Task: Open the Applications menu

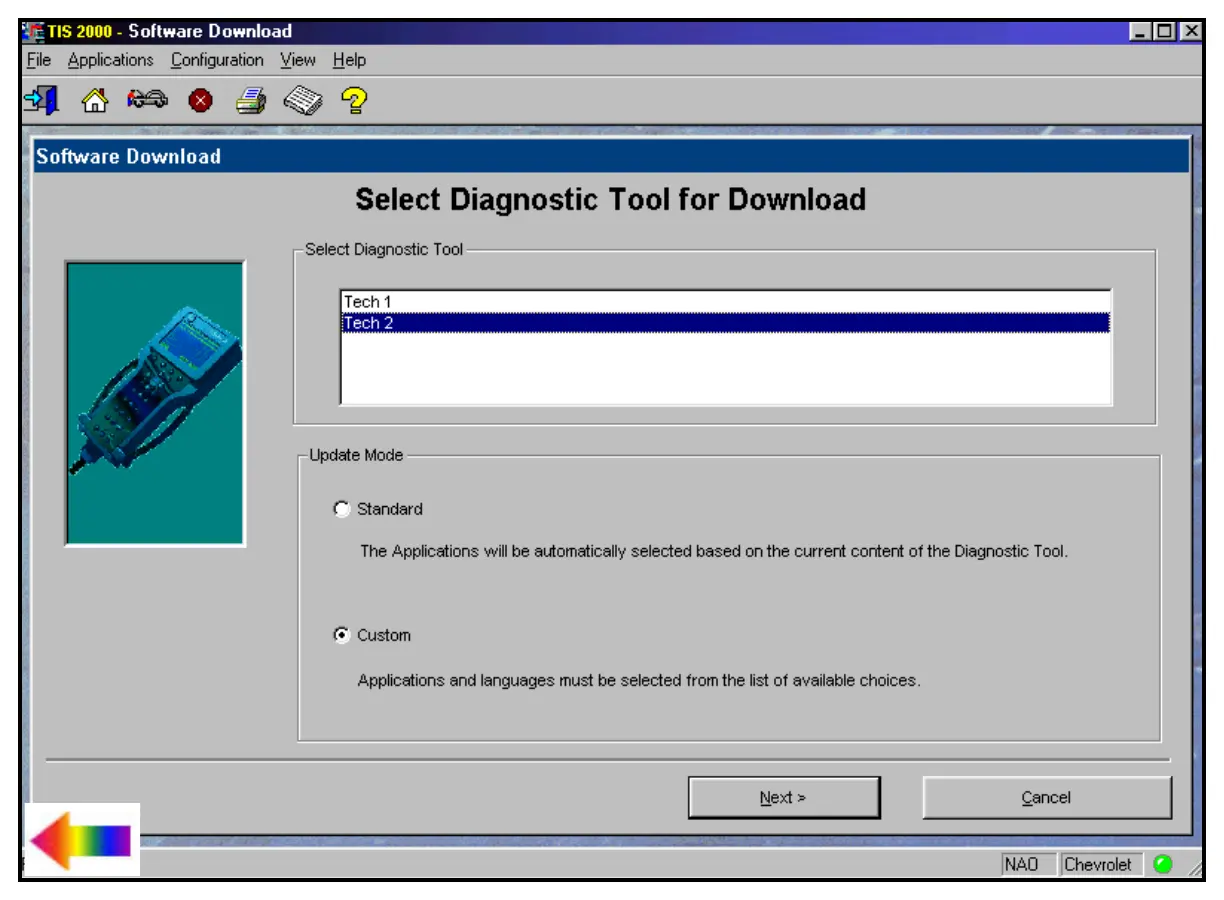Action: coord(111,60)
